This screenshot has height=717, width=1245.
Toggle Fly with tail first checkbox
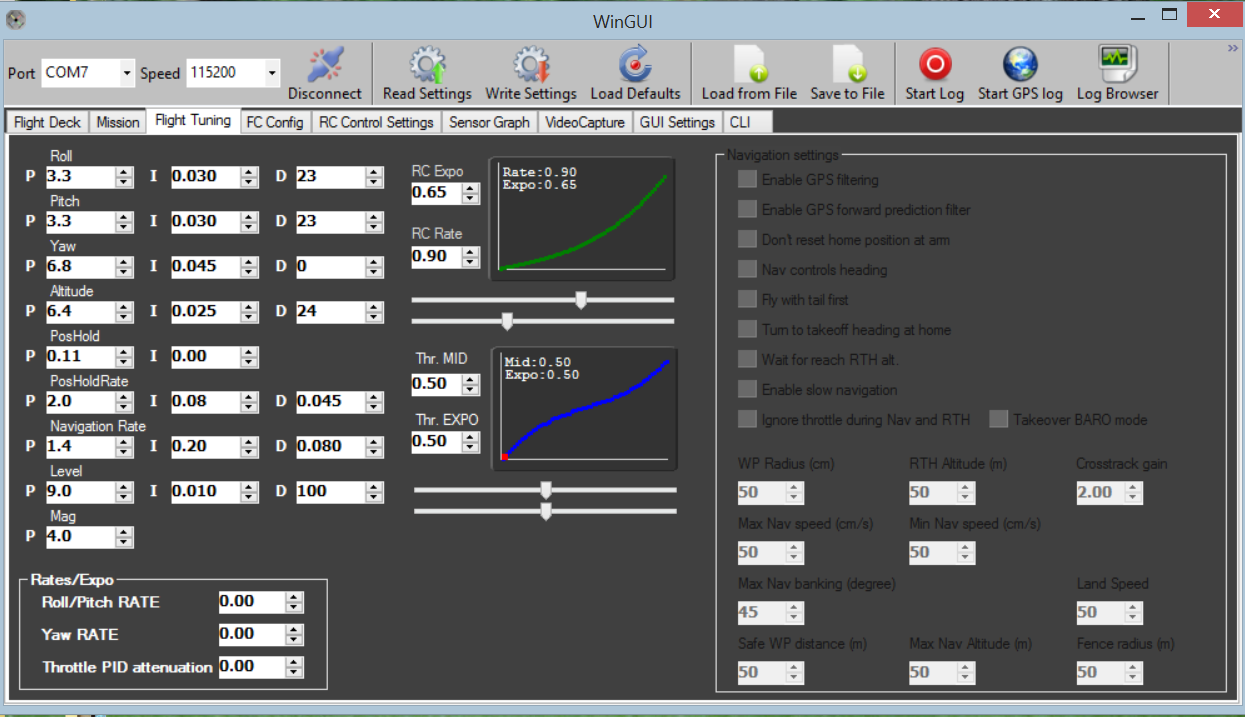click(747, 300)
